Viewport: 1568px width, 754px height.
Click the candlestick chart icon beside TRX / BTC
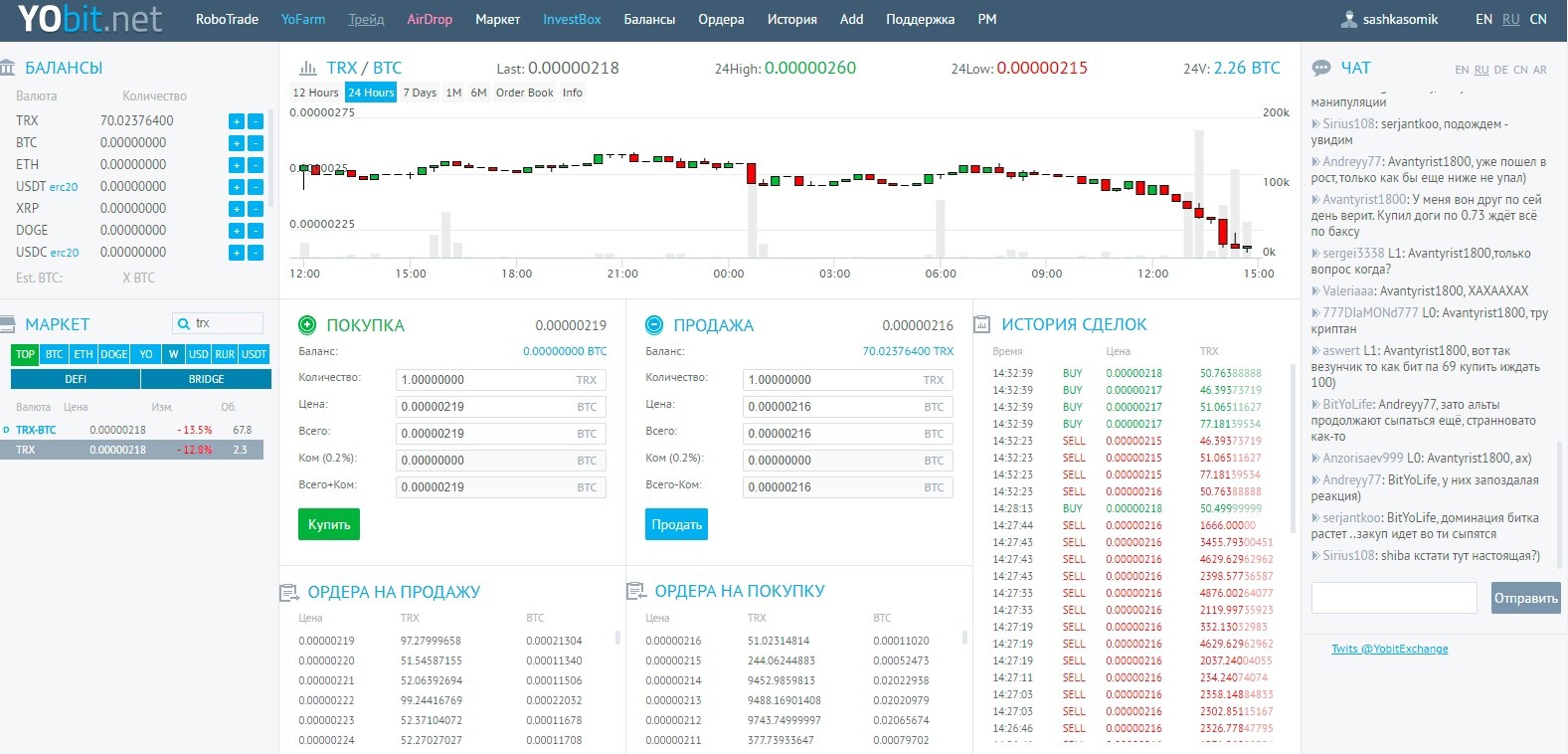(307, 69)
